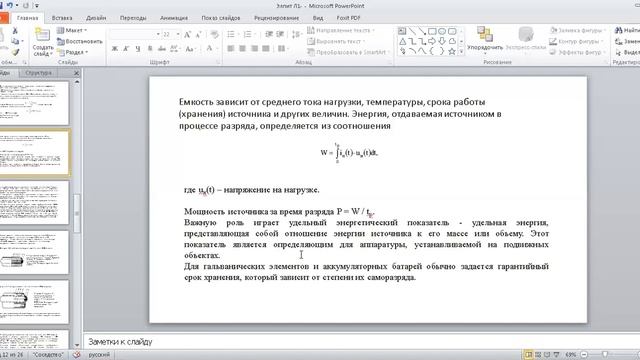Screen dimensions: 640x360
Task: Open the Макет layout dropdown
Action: 72,31
